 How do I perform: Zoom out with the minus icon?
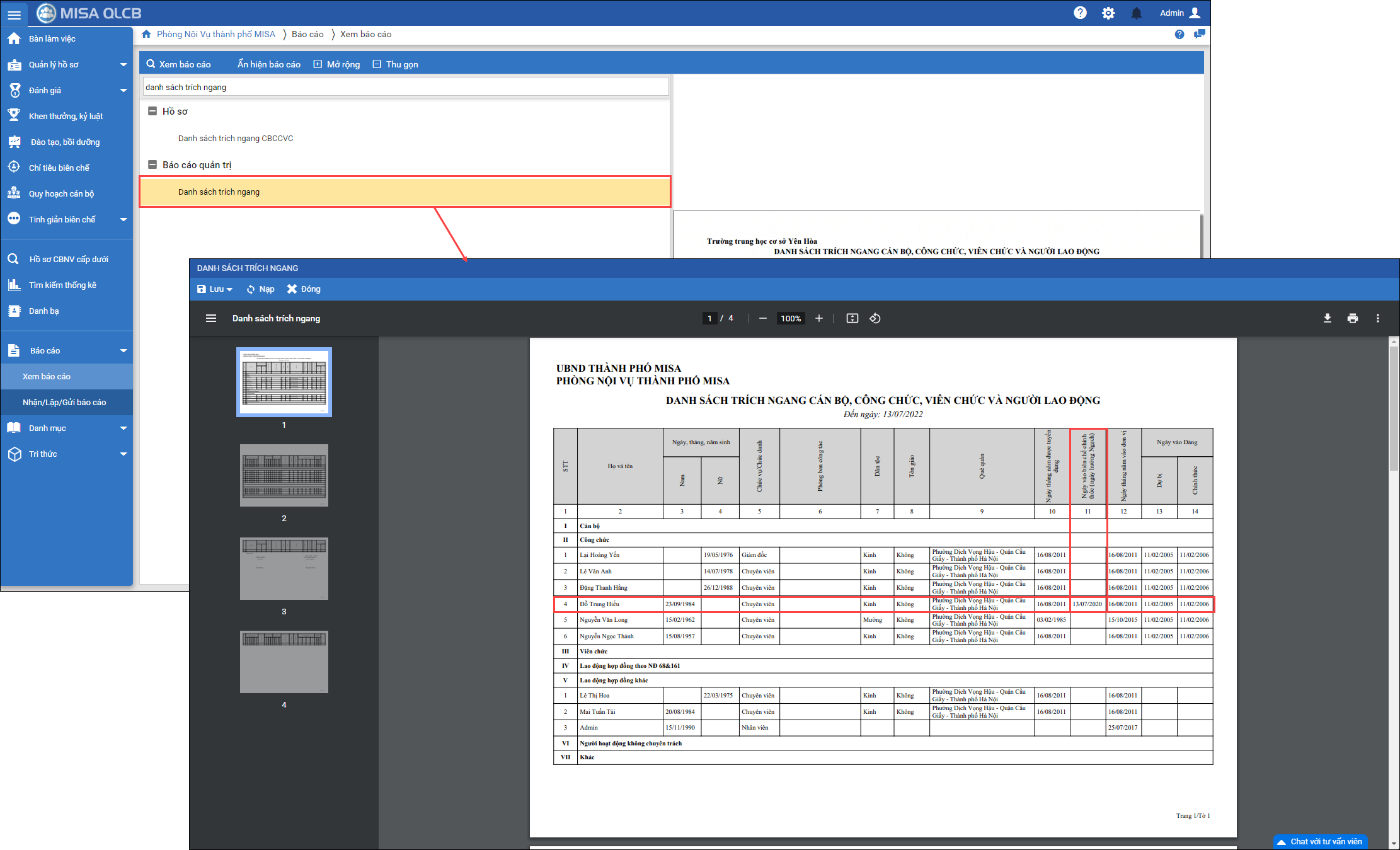(x=763, y=318)
